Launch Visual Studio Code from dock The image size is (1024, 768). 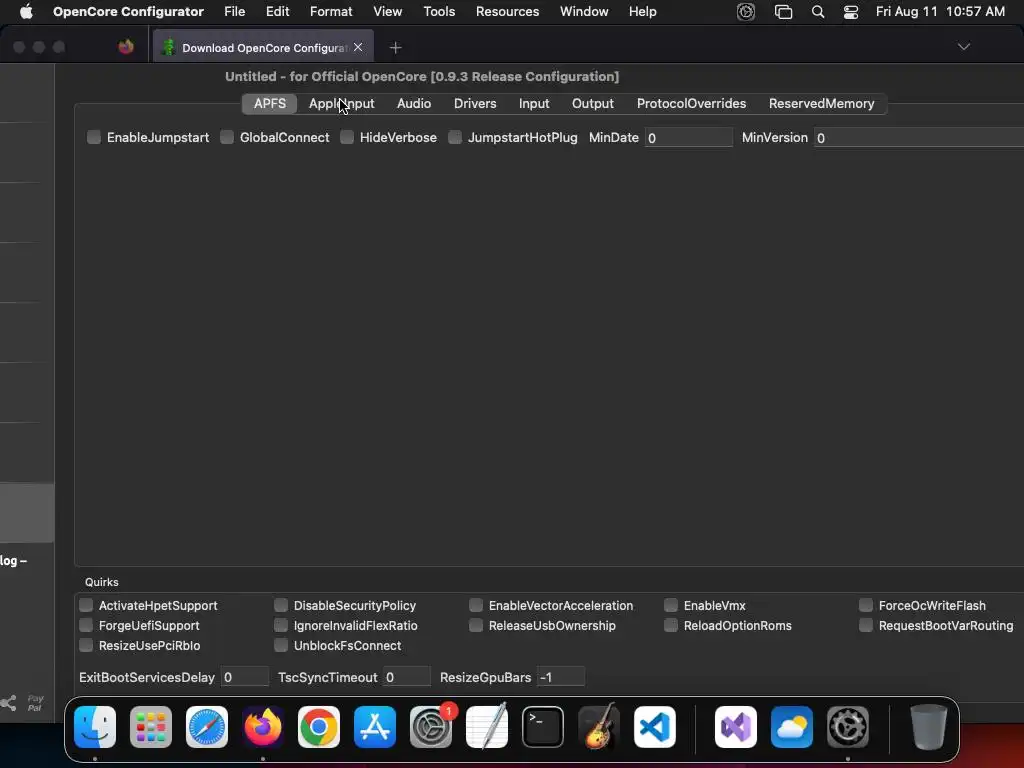pyautogui.click(x=655, y=727)
